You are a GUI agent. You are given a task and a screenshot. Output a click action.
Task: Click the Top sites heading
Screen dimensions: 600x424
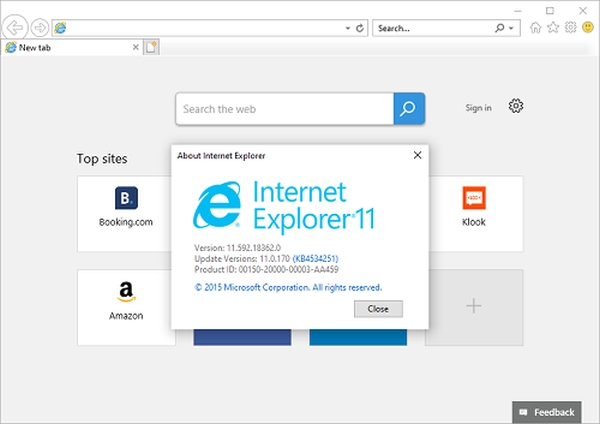102,159
